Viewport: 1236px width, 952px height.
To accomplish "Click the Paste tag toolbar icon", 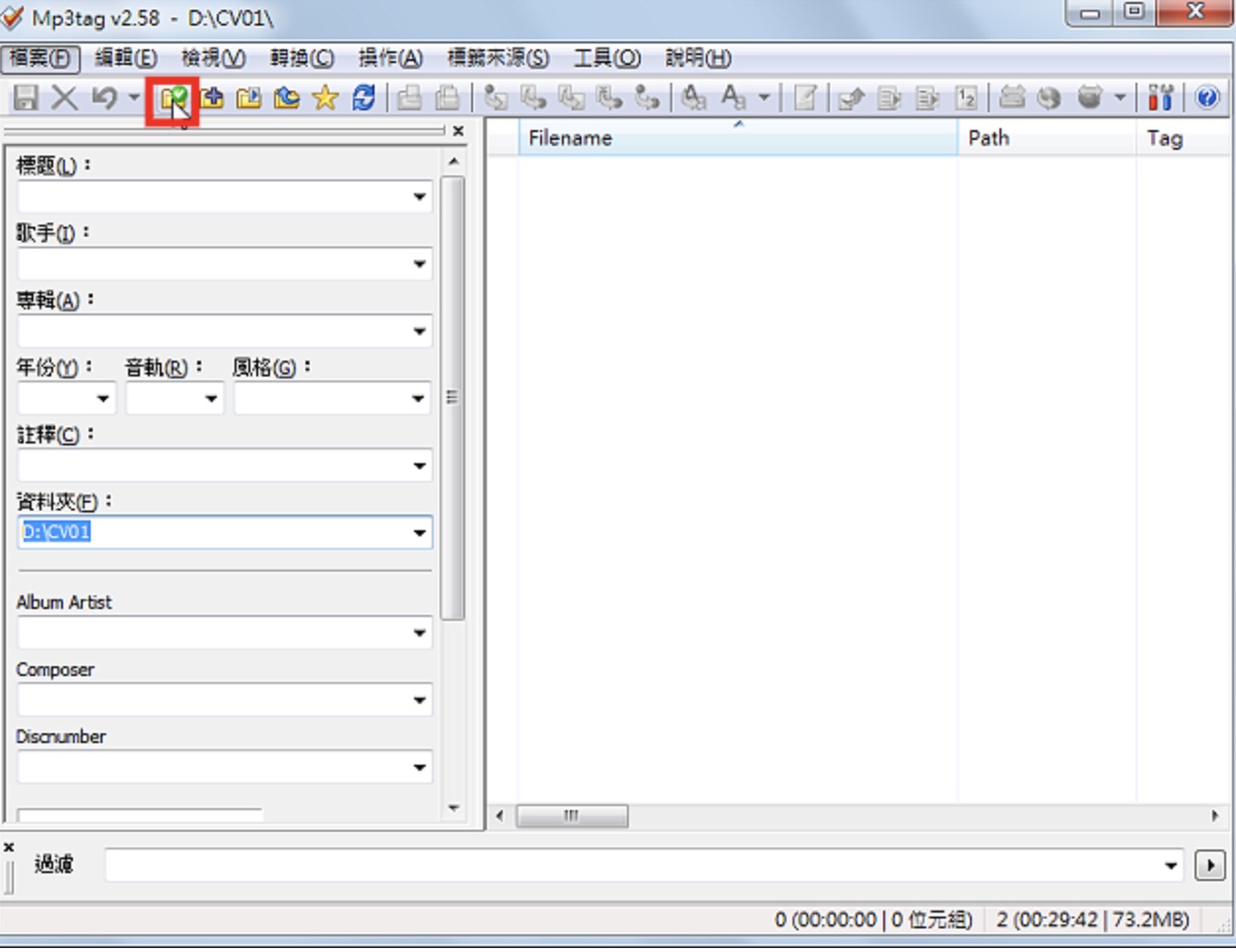I will (x=447, y=98).
